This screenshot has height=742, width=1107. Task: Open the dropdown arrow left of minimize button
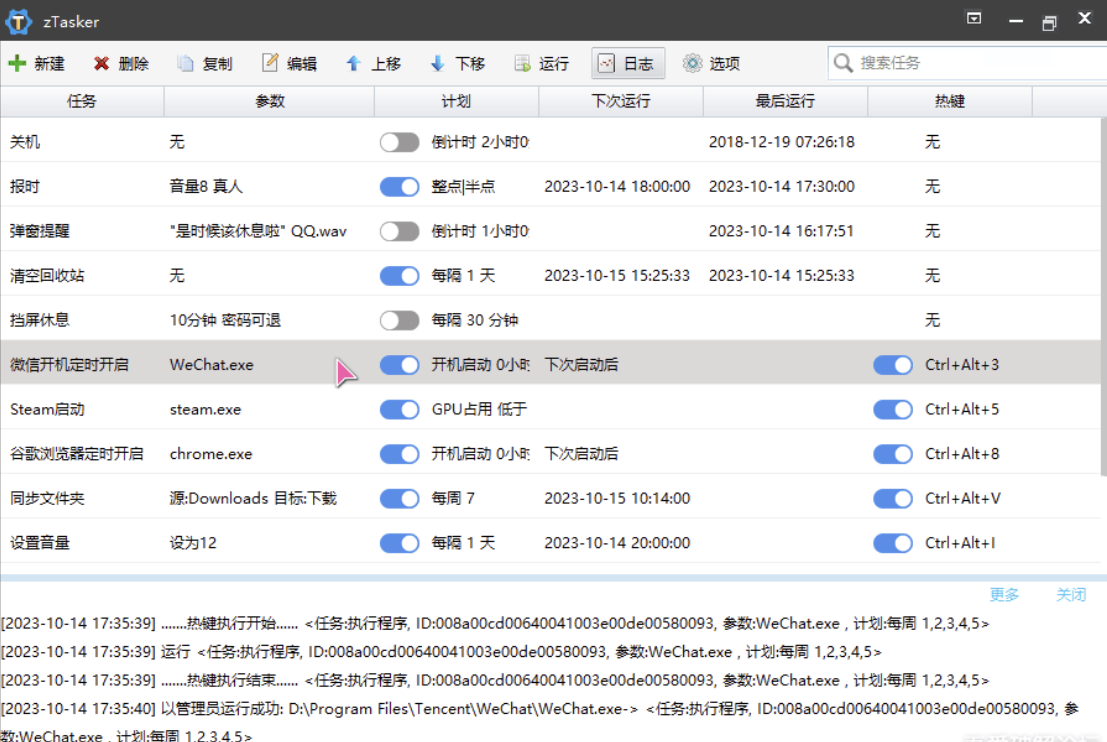point(973,17)
